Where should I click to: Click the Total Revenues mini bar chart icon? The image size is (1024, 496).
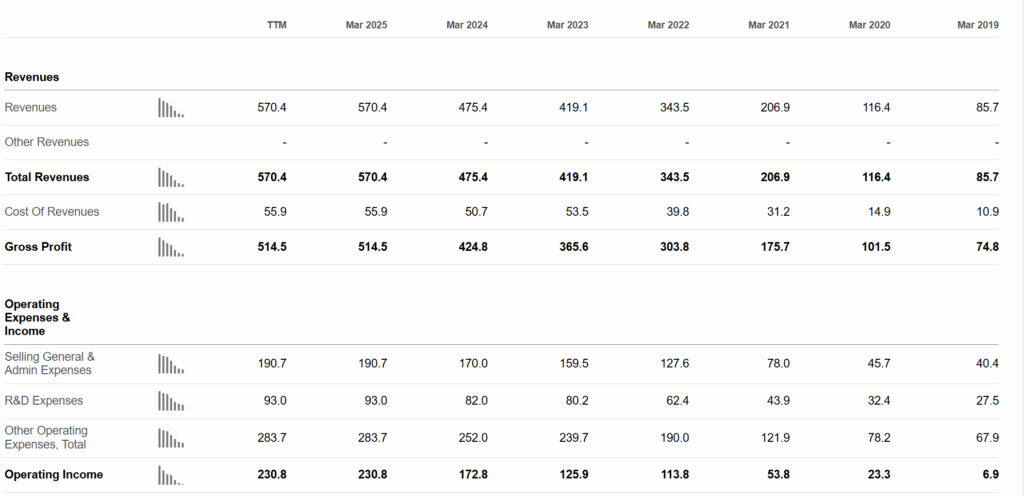tap(171, 178)
